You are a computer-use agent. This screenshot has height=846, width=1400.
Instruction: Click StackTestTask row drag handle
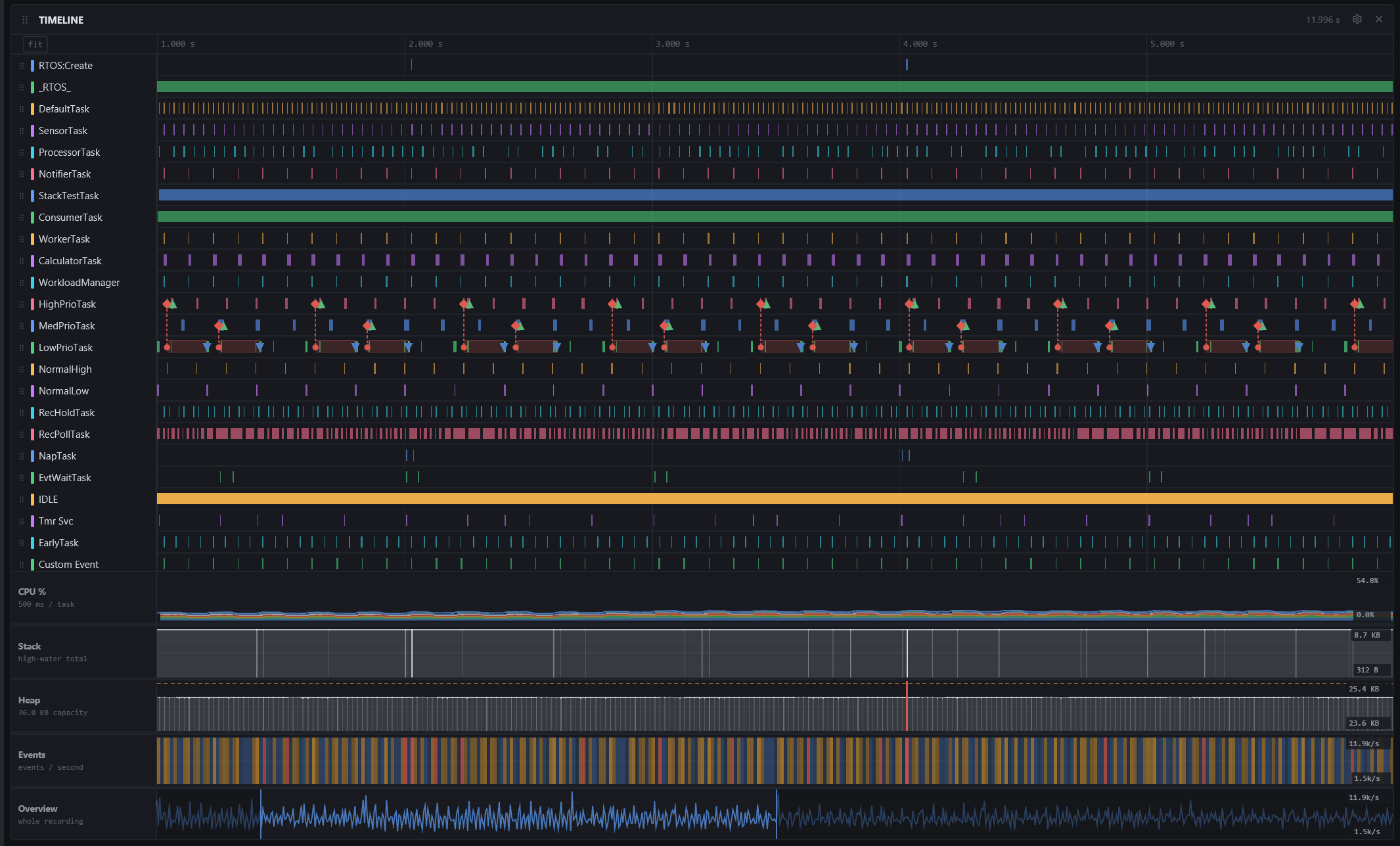22,196
